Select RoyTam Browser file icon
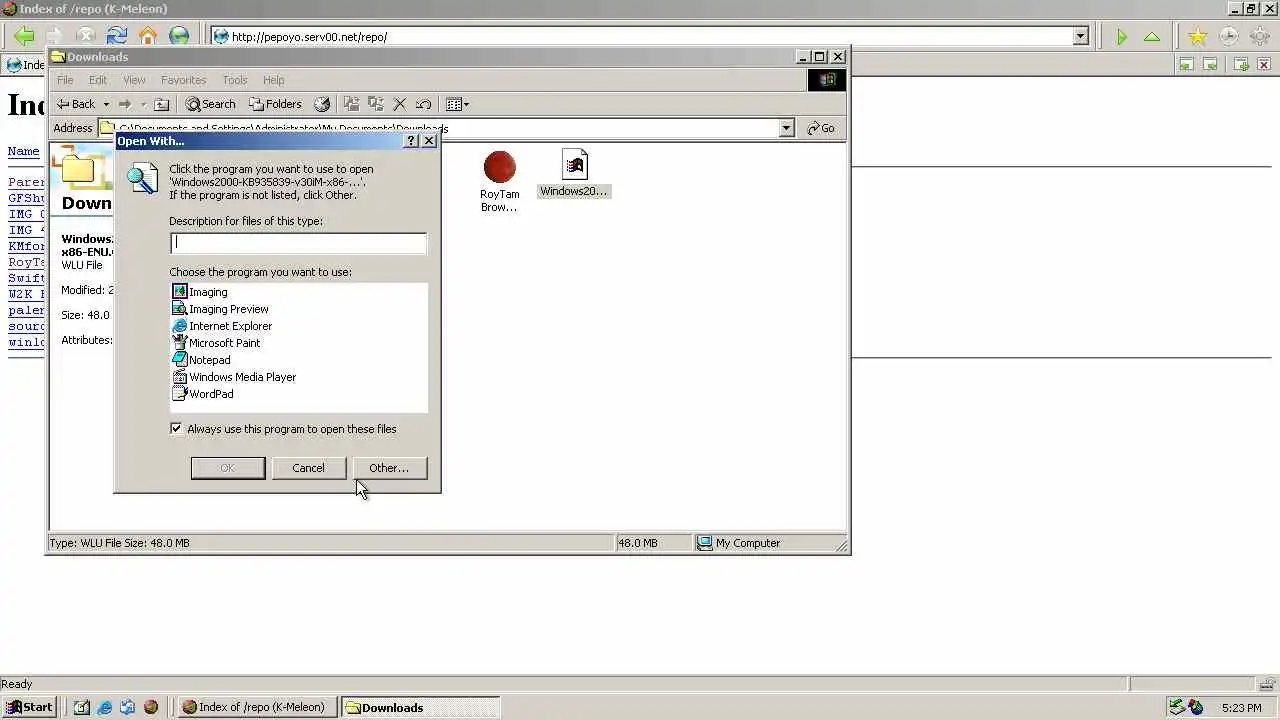Image resolution: width=1280 pixels, height=720 pixels. (499, 181)
